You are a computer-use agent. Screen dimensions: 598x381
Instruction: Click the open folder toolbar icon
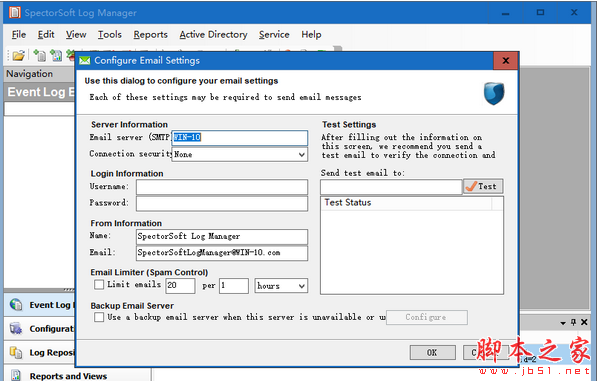18,56
